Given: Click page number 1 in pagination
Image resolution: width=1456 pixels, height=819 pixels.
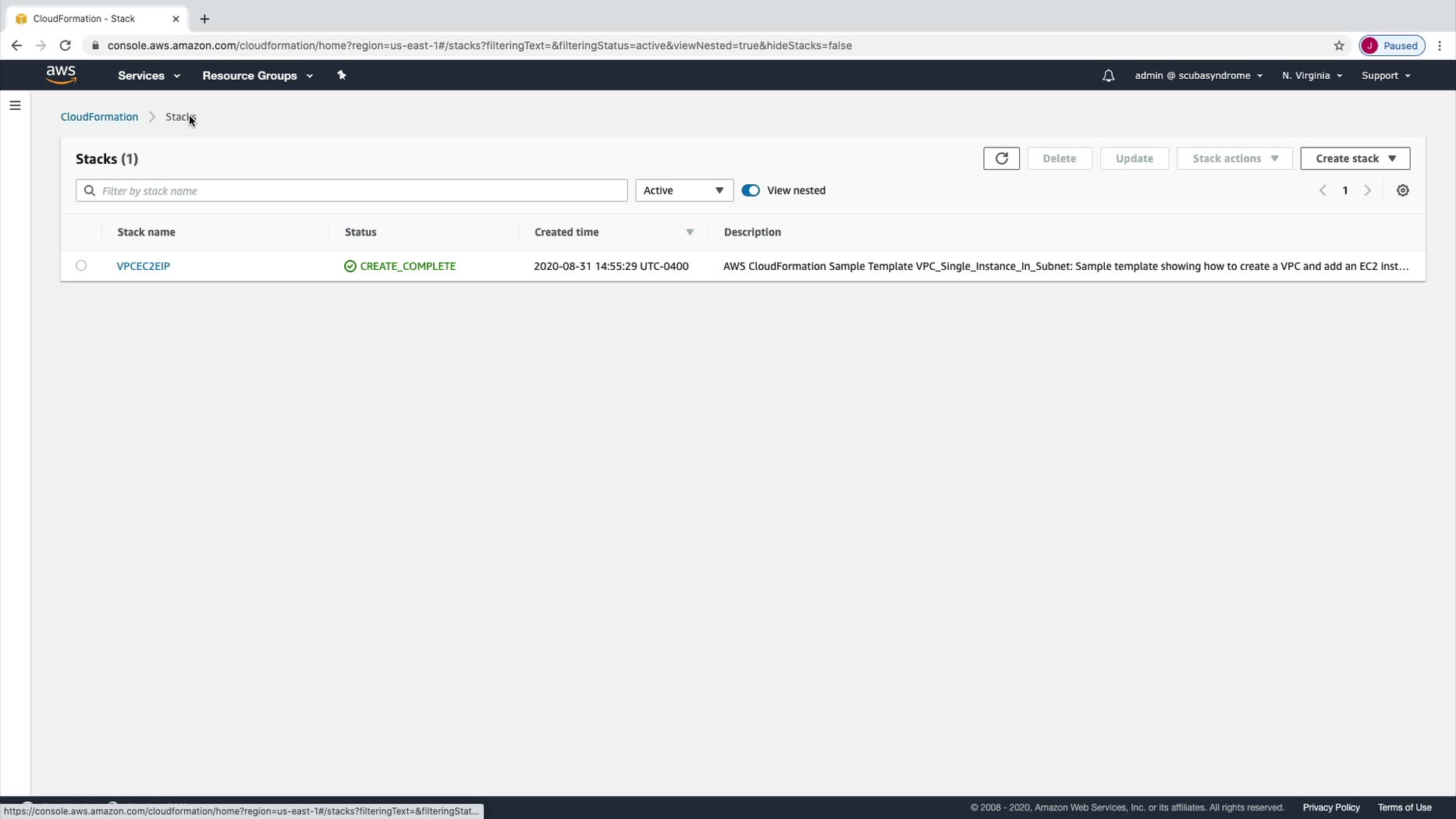Looking at the screenshot, I should (1345, 190).
